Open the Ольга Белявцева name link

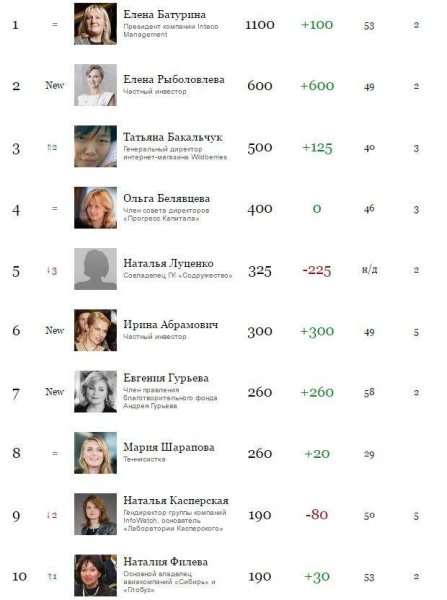pyautogui.click(x=166, y=198)
